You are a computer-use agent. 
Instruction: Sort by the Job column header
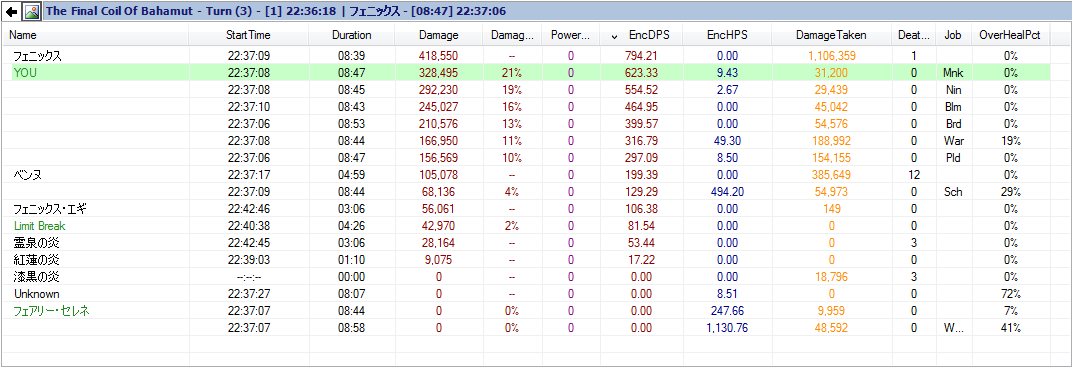(953, 35)
